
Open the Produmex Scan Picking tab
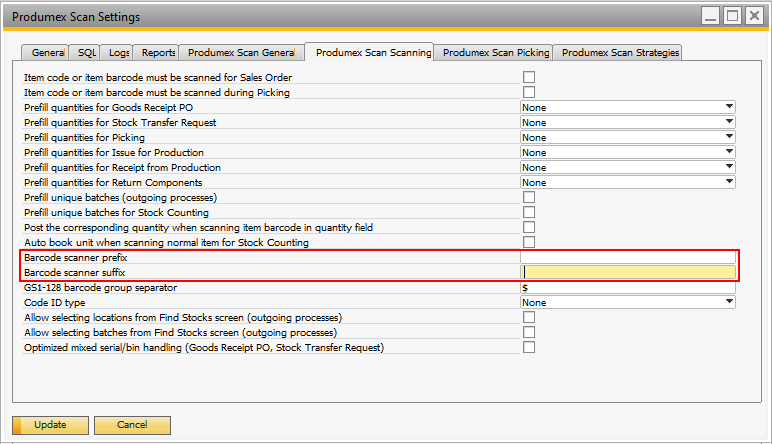point(495,52)
